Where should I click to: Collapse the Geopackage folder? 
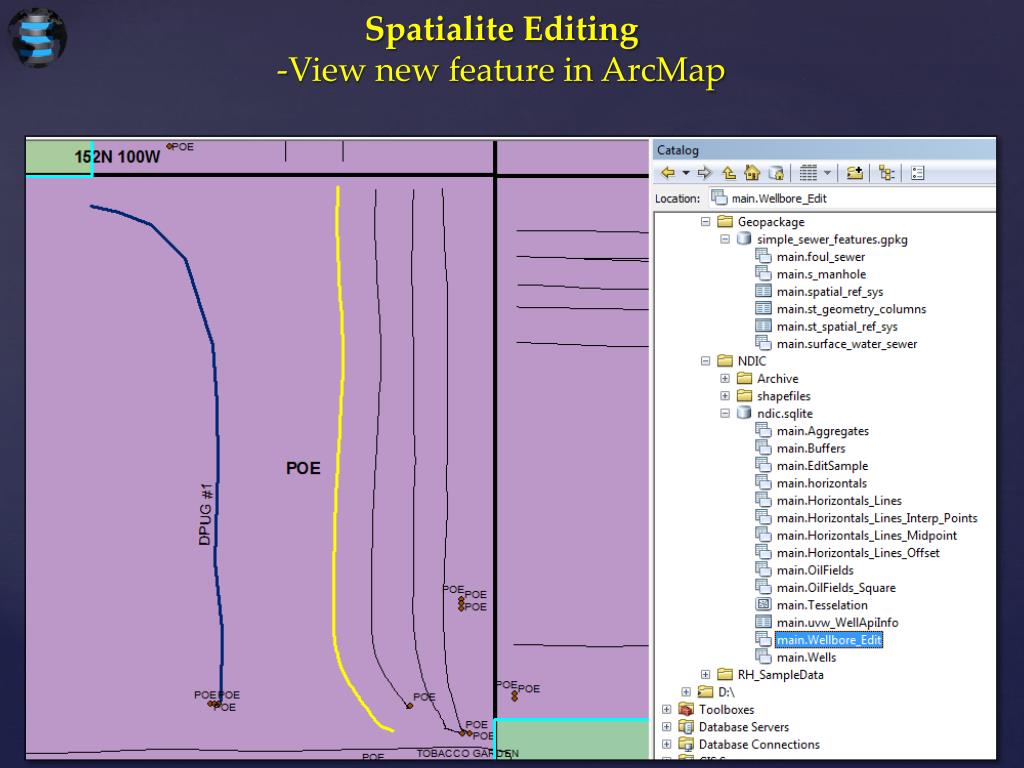click(x=705, y=222)
